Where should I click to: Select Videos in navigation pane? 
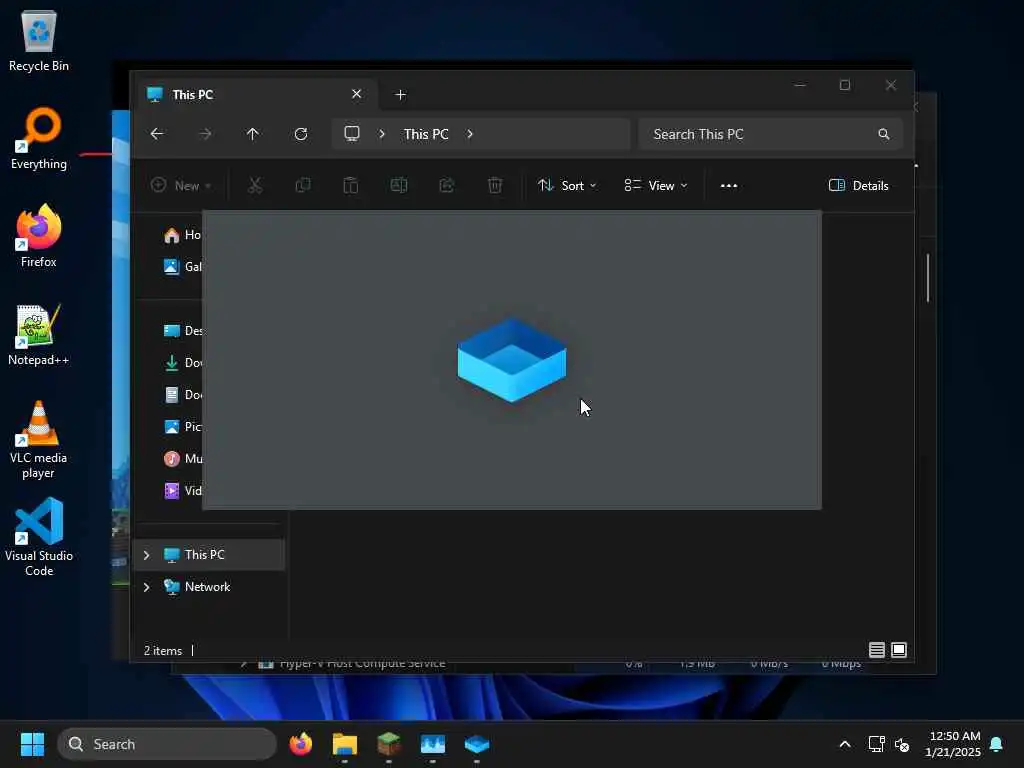tap(181, 490)
